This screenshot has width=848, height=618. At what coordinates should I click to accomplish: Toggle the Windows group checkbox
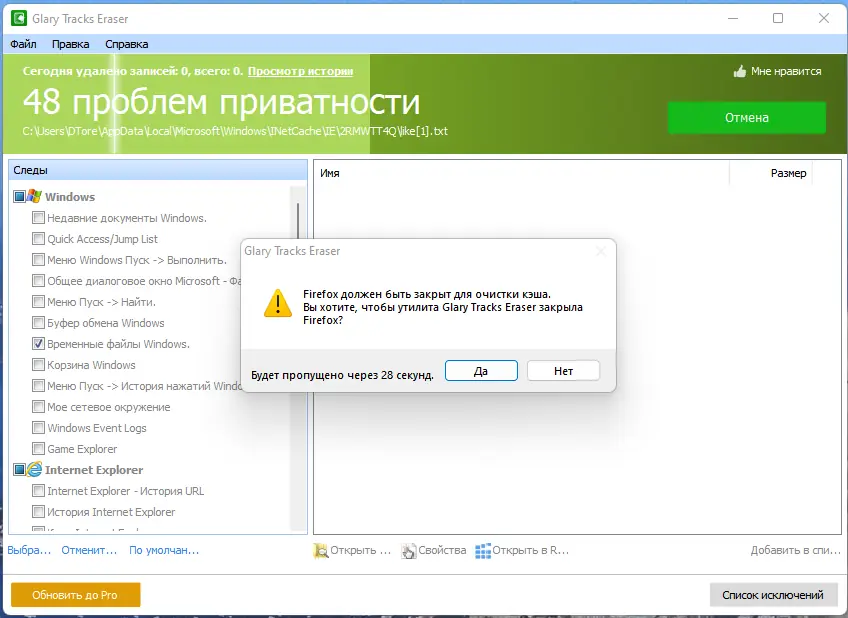click(19, 196)
